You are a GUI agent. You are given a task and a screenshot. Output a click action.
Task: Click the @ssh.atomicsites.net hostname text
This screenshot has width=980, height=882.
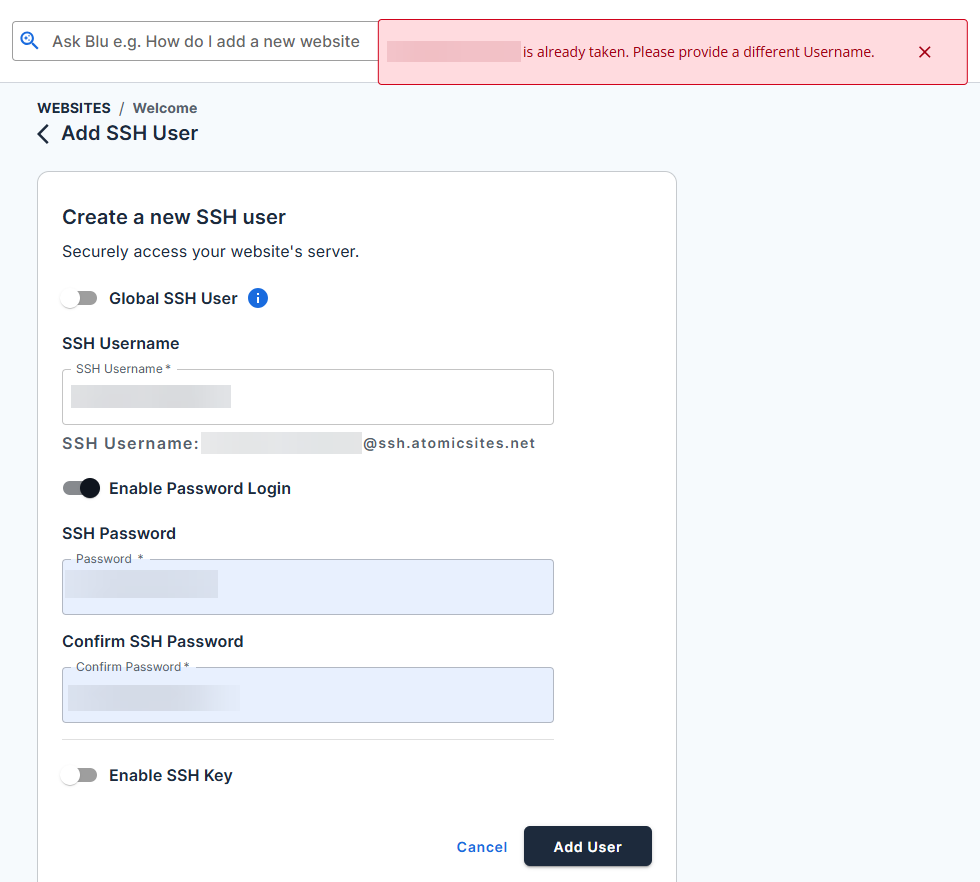[x=449, y=443]
